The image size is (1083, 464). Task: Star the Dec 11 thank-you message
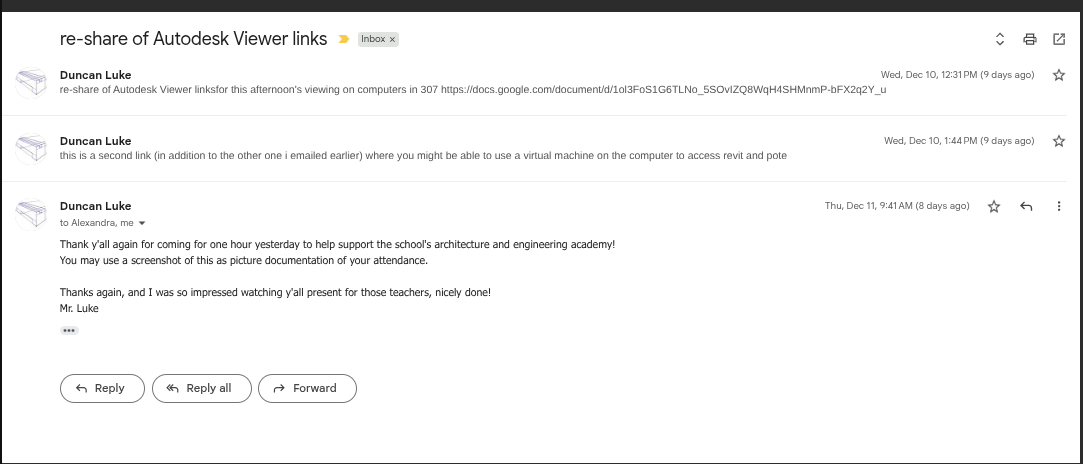point(994,206)
